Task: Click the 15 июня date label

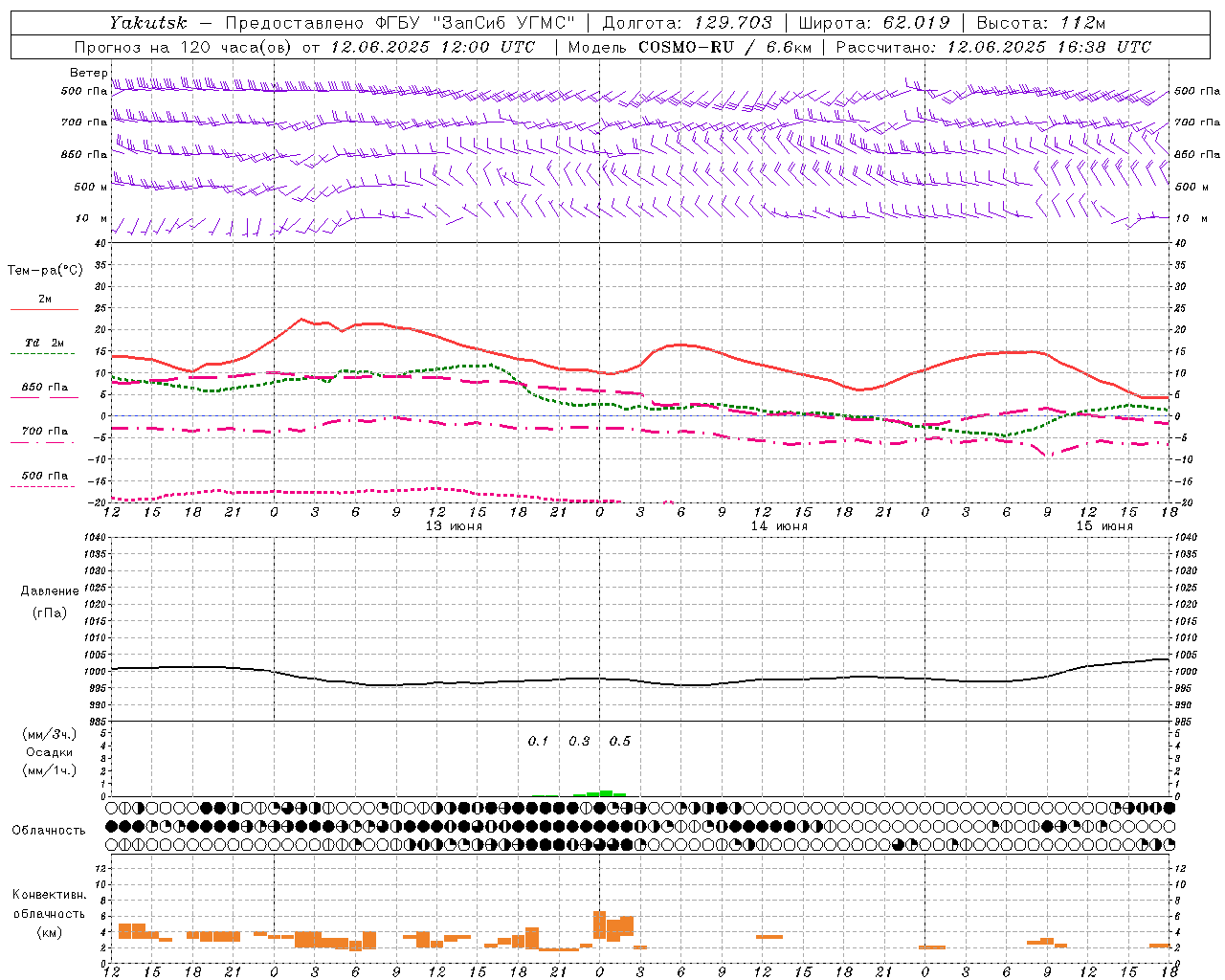Action: coord(1104,526)
